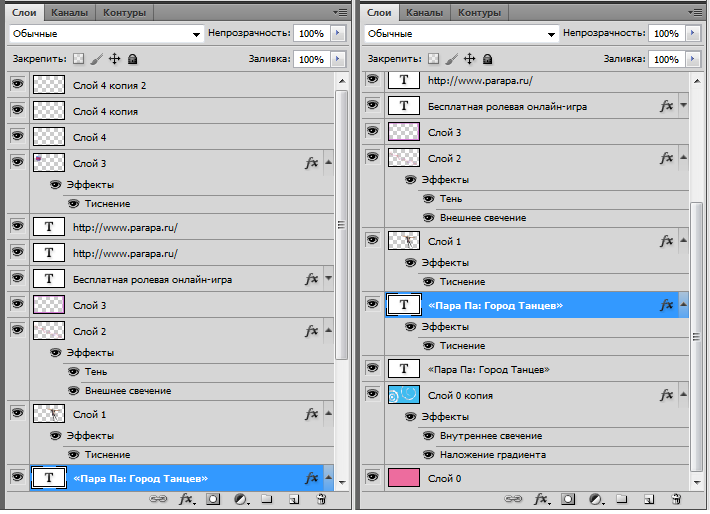This screenshot has height=514, width=710.
Task: Open the "Непрозрачность" arrow in the right panel
Action: [692, 34]
